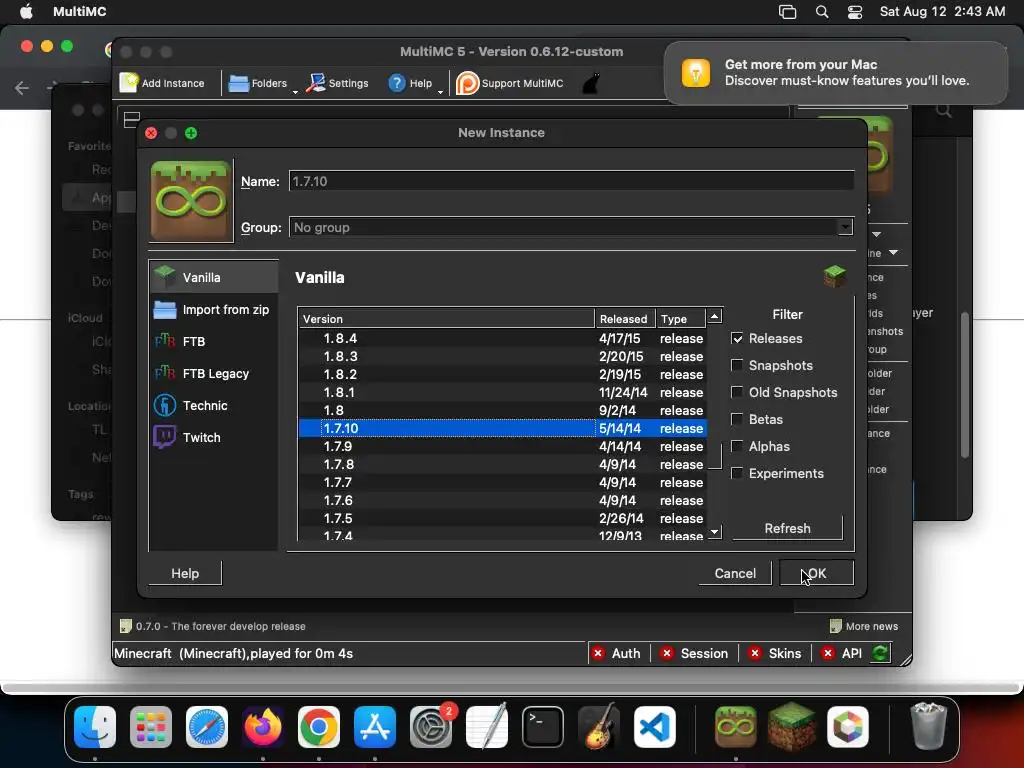
Task: Open Firefox from the dock
Action: pos(263,727)
